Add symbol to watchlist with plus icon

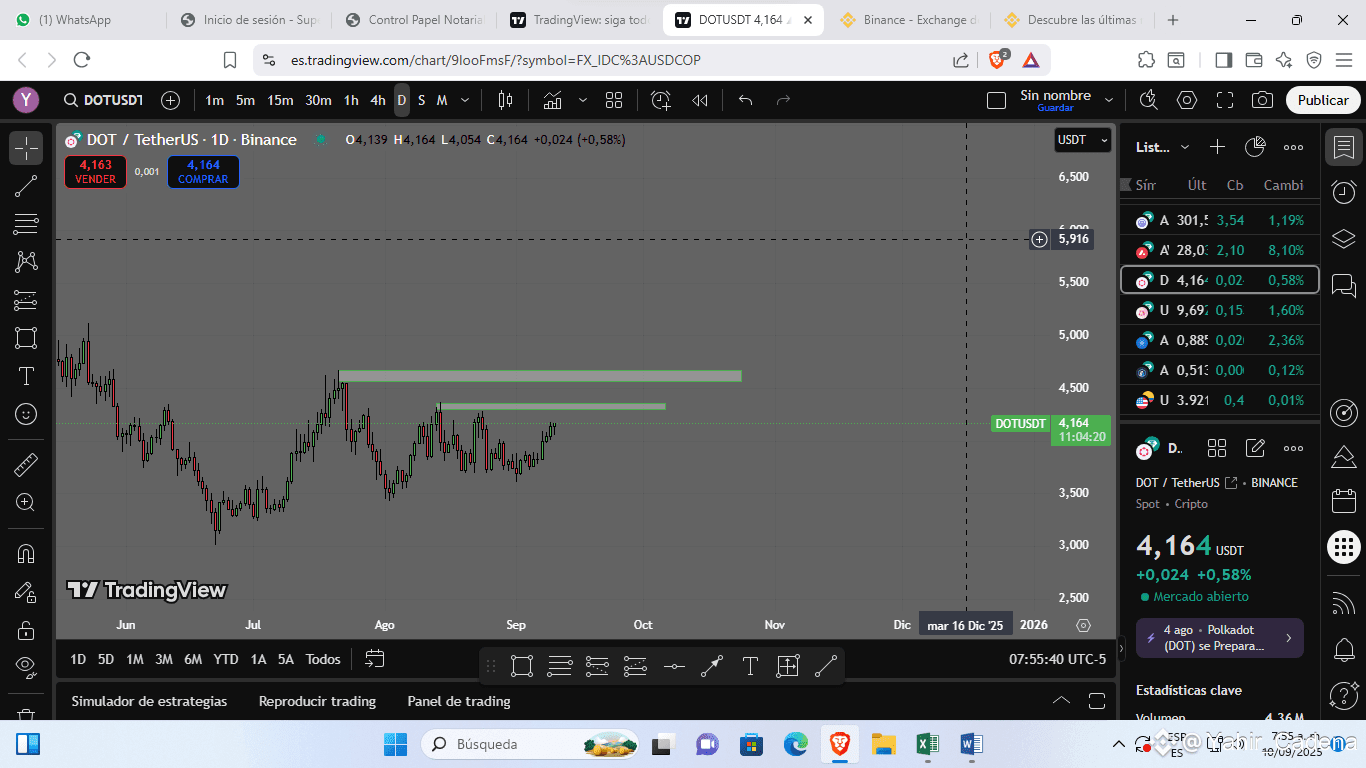pos(1217,147)
